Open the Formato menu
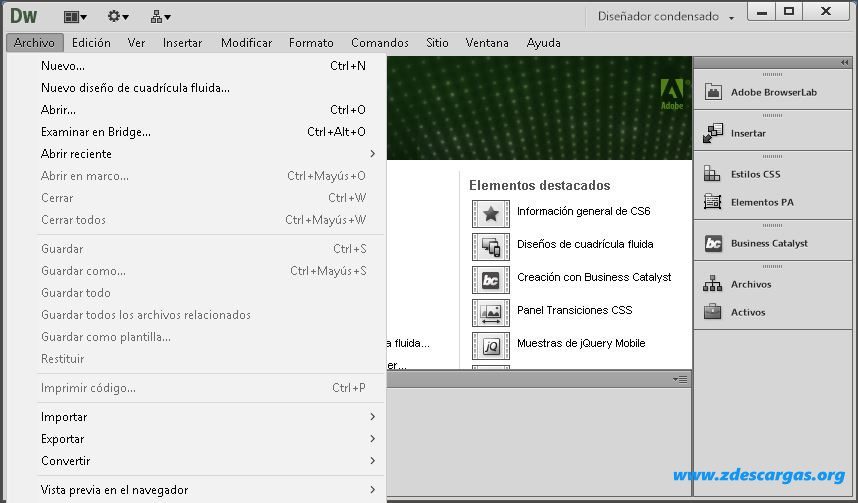The width and height of the screenshot is (858, 503). click(x=311, y=43)
